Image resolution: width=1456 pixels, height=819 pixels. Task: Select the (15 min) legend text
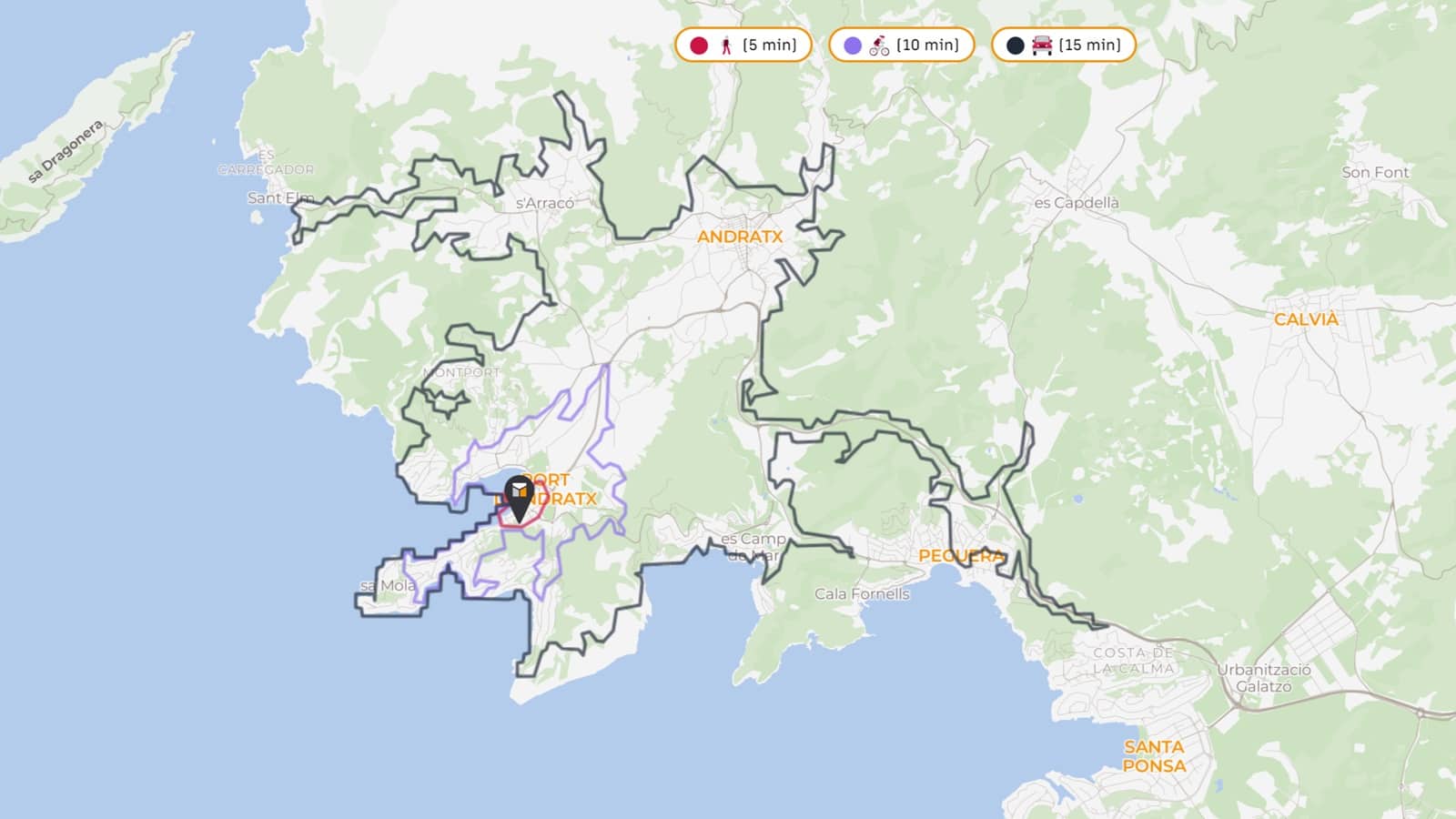(1090, 45)
